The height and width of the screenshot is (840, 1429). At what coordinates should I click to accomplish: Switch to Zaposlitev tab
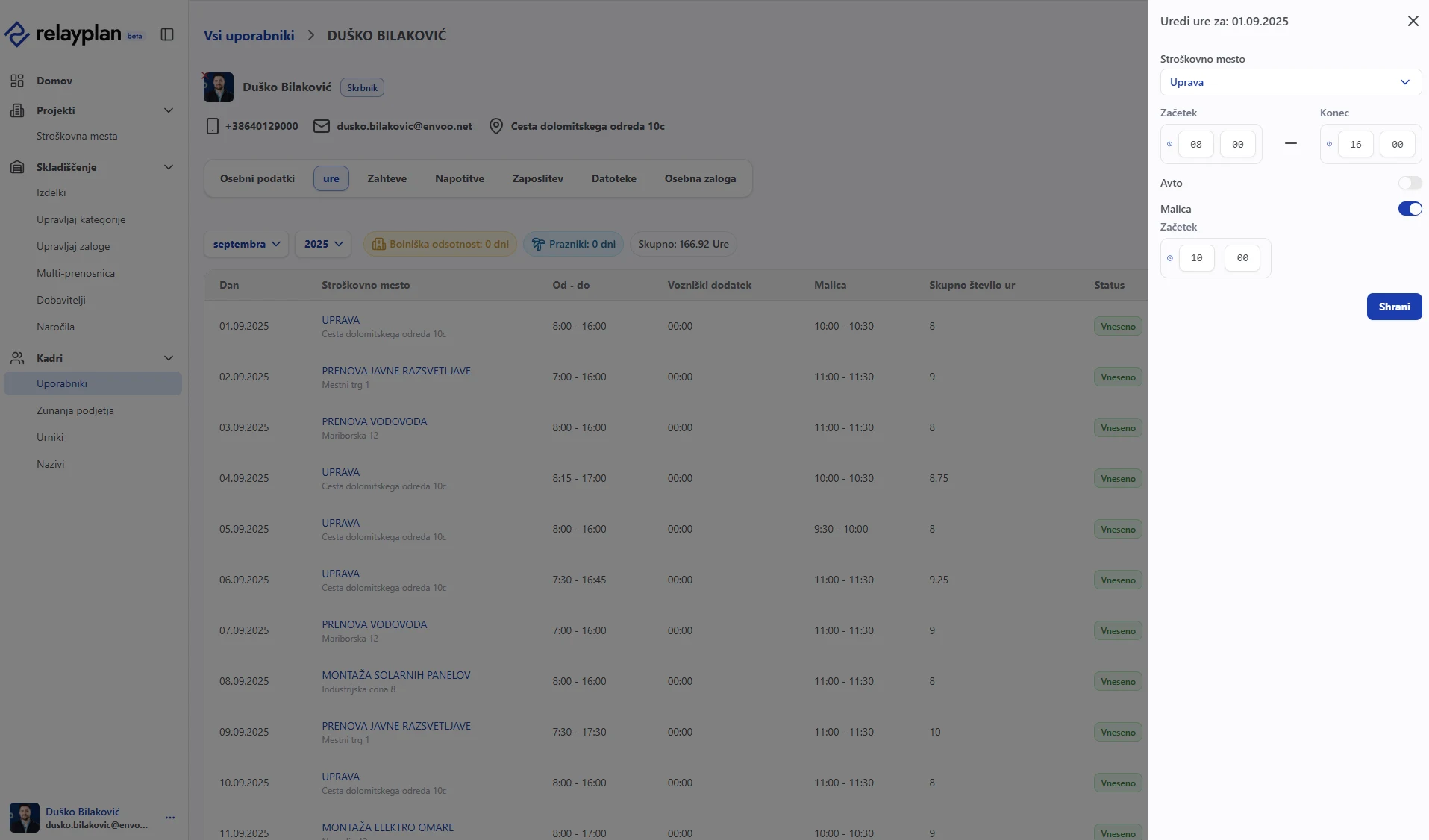click(x=537, y=178)
